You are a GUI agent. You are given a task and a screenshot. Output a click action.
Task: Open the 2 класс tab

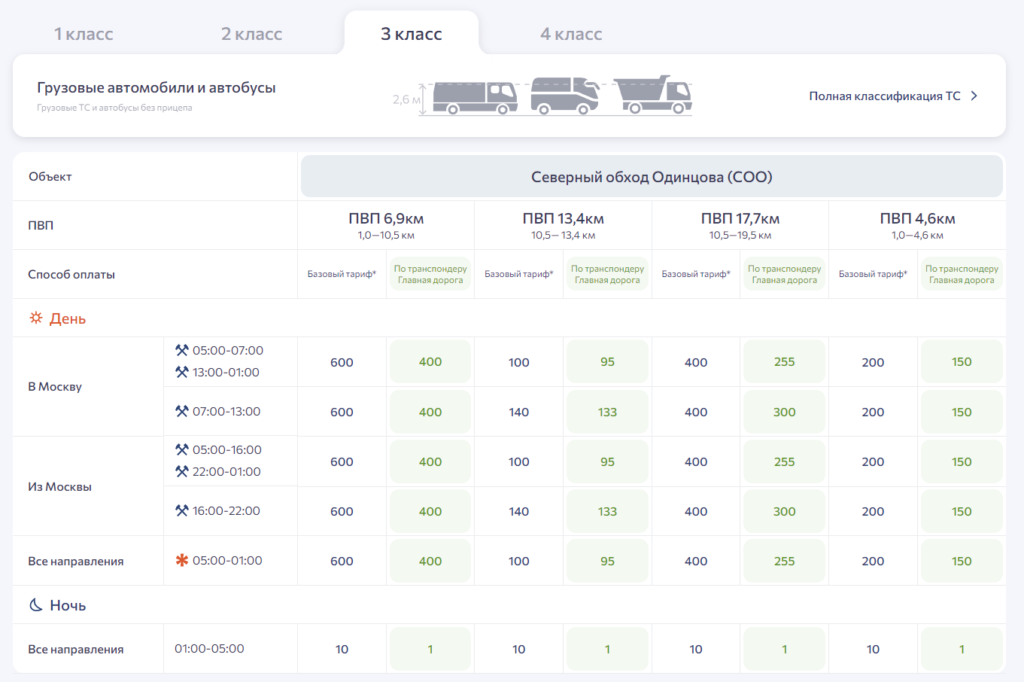pos(251,34)
